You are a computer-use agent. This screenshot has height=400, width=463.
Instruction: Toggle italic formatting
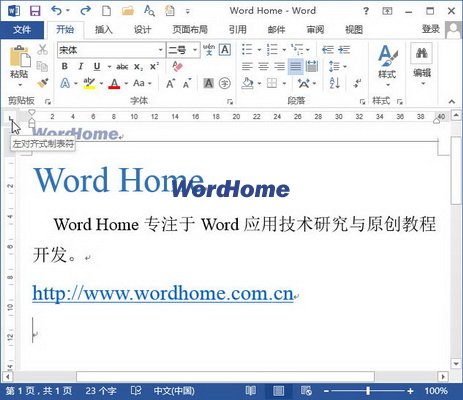80,66
